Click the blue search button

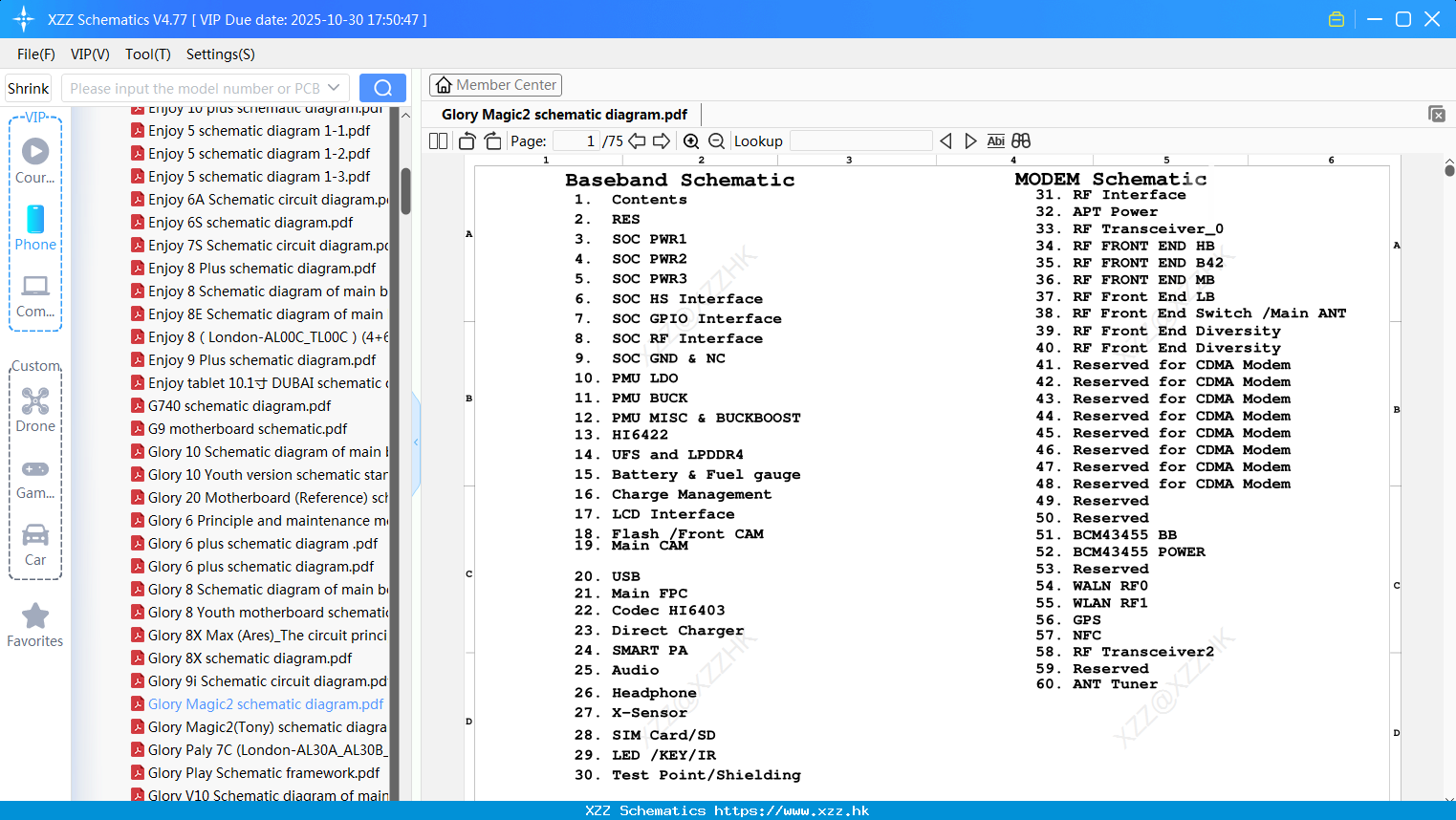pyautogui.click(x=382, y=88)
